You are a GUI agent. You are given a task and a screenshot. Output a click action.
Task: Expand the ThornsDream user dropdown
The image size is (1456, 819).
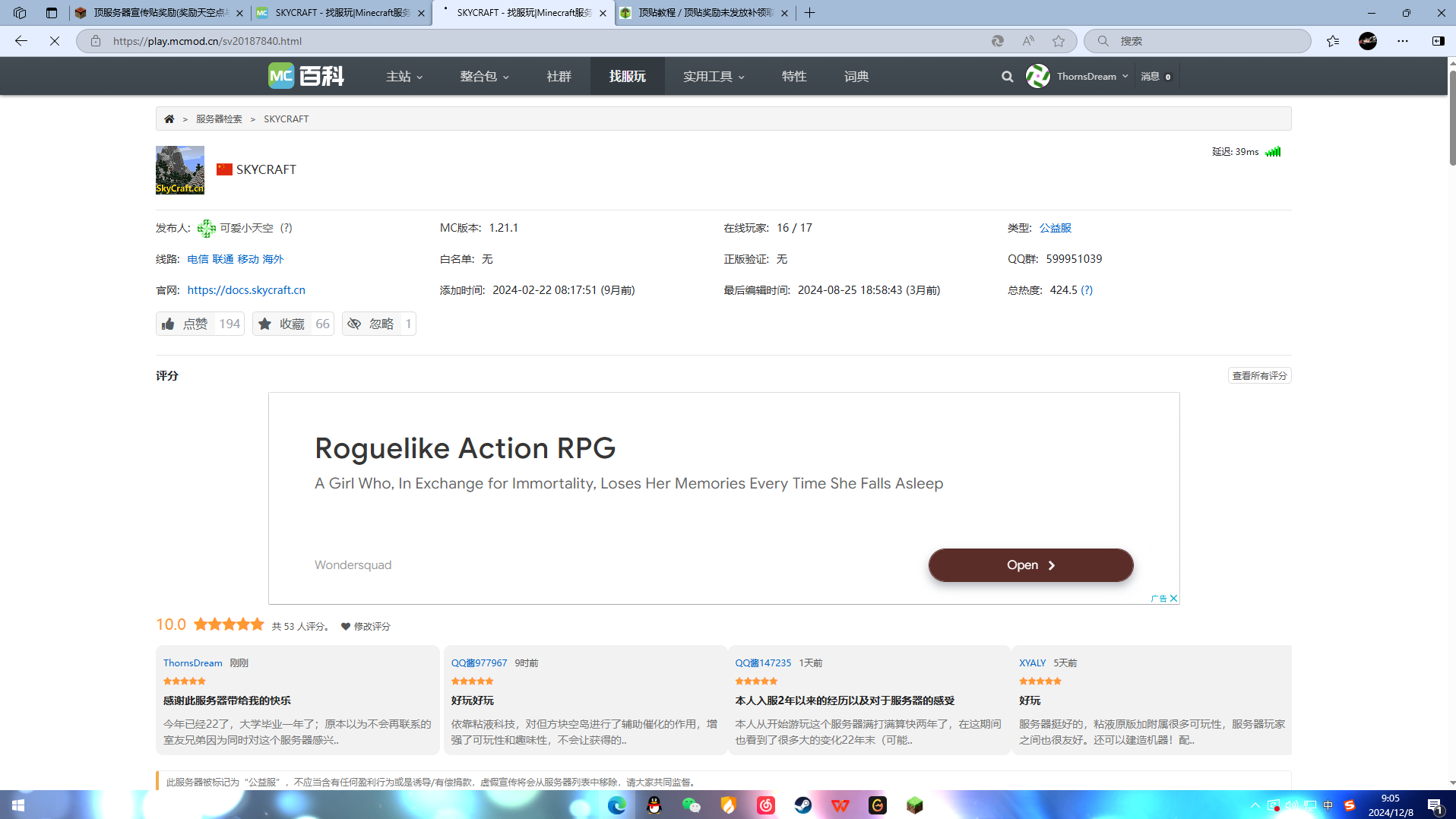click(x=1093, y=76)
